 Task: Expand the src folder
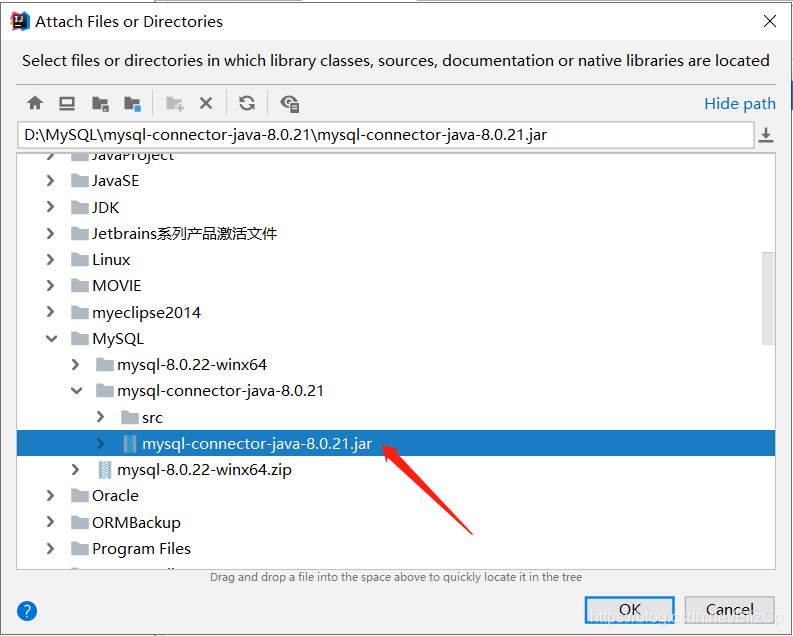[100, 417]
